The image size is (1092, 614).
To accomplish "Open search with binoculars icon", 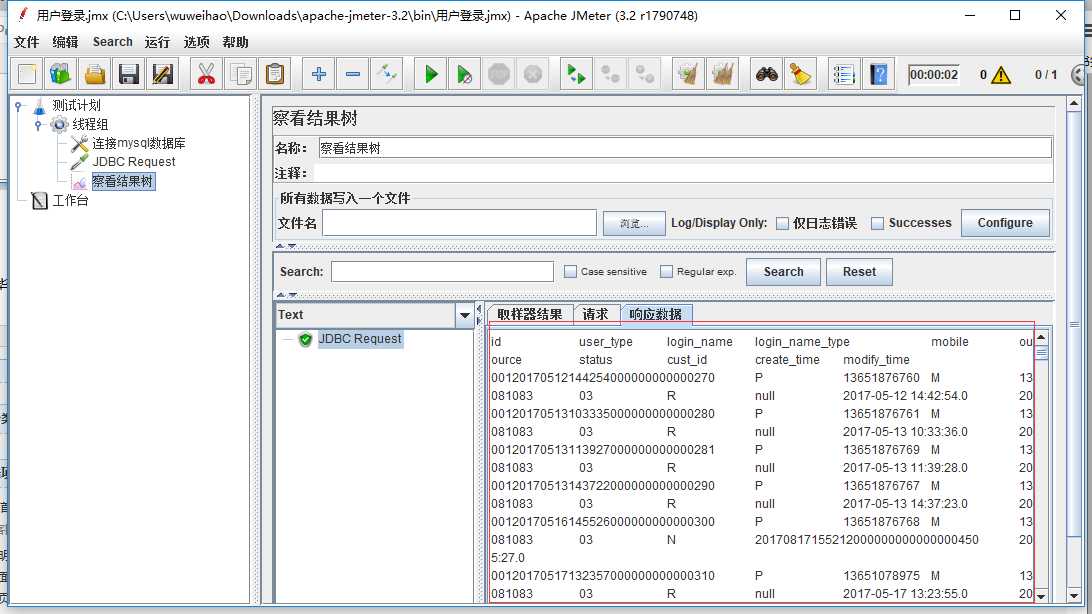I will coord(766,74).
